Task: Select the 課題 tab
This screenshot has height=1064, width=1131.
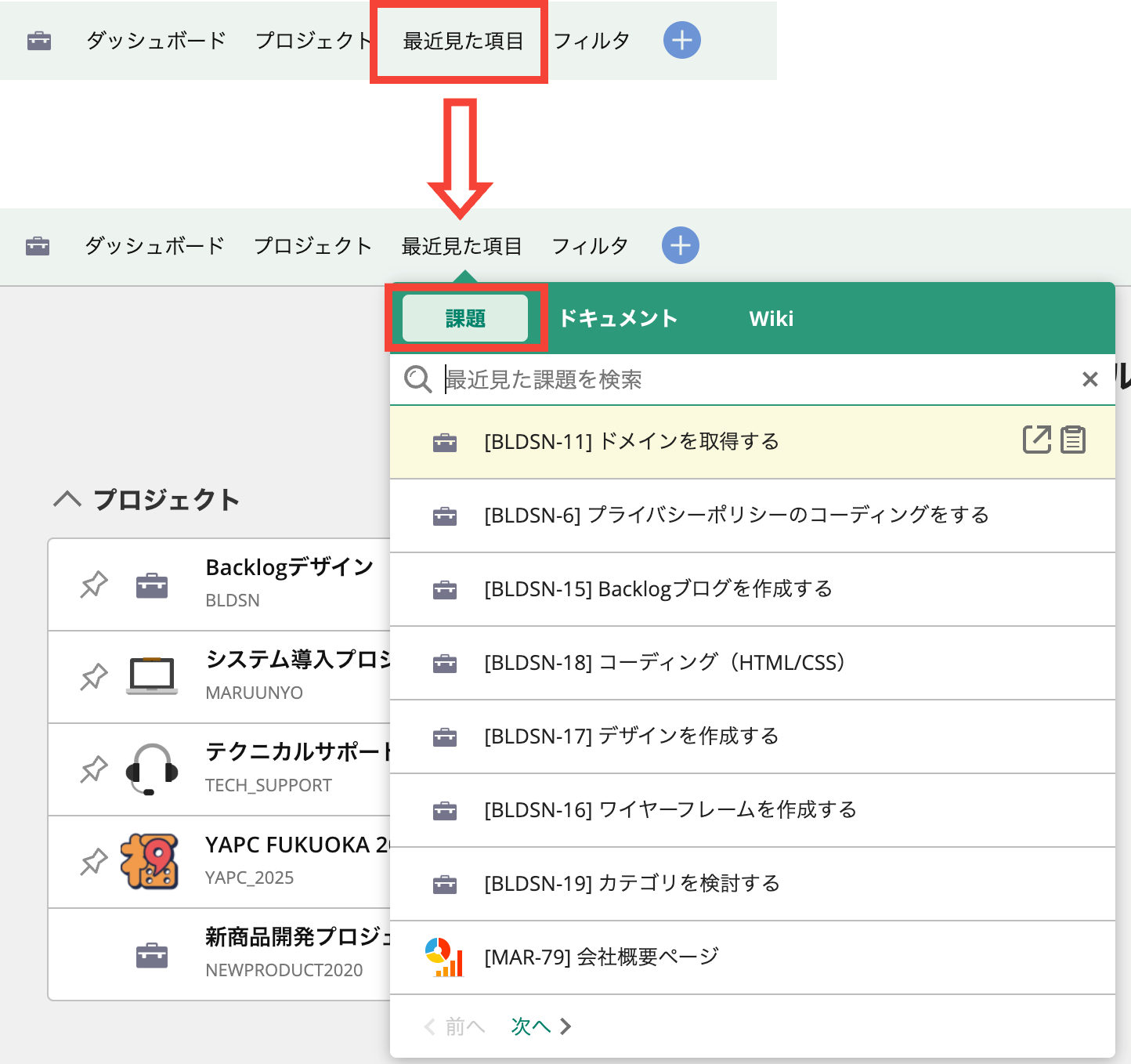Action: (465, 318)
